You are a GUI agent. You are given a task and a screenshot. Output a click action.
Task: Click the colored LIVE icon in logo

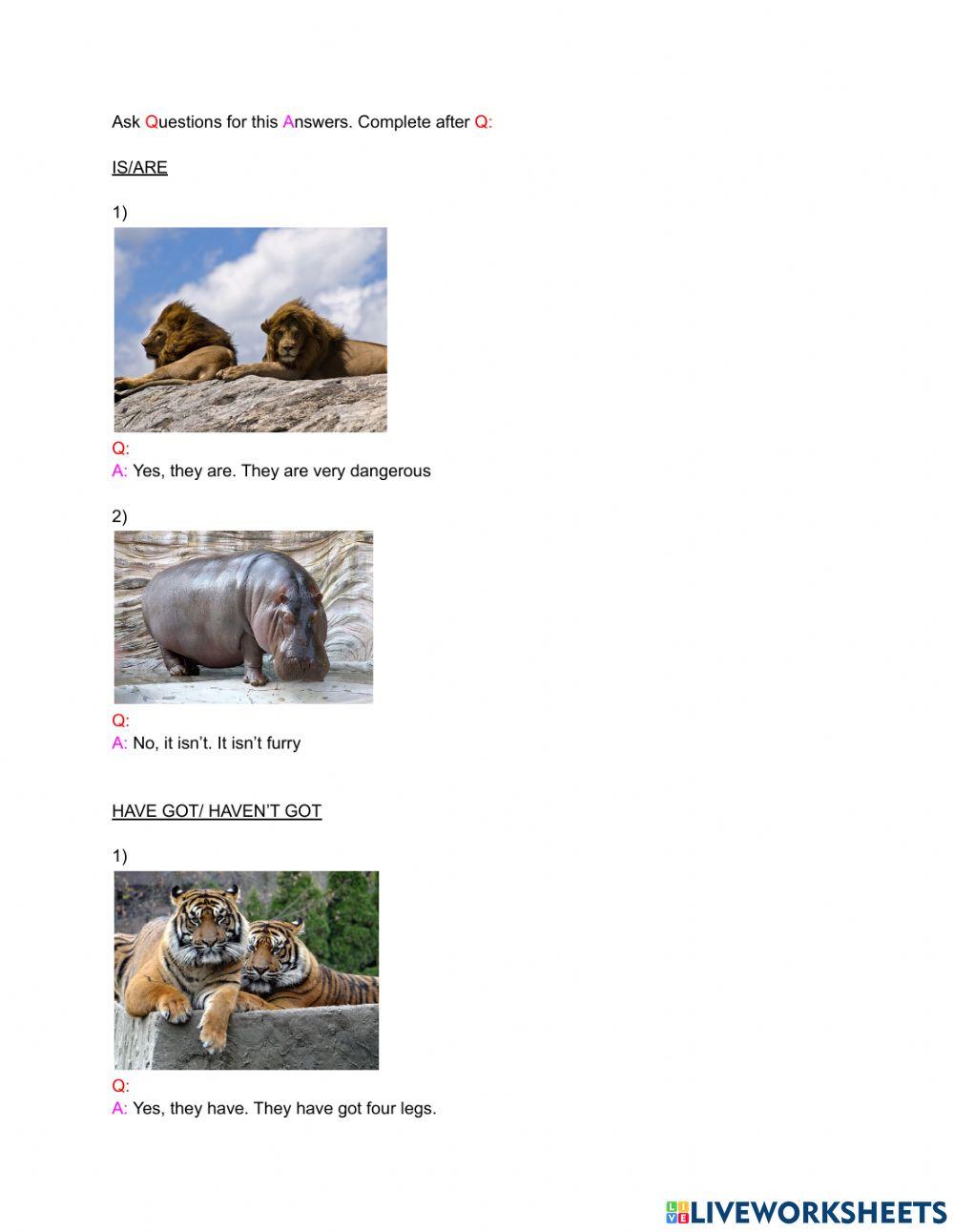(x=677, y=1213)
